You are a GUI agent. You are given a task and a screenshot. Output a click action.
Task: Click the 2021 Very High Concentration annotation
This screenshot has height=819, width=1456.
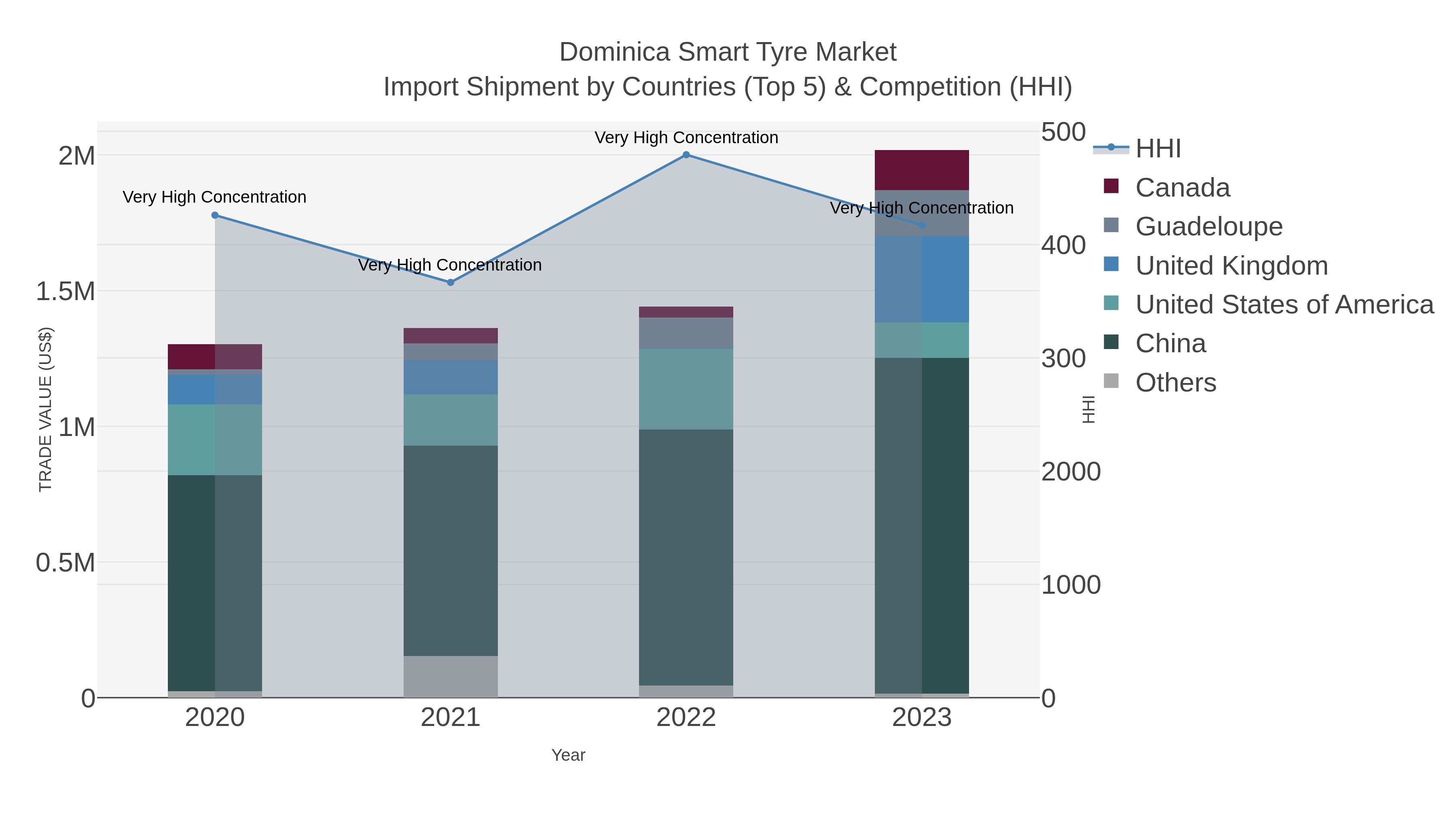pyautogui.click(x=451, y=265)
